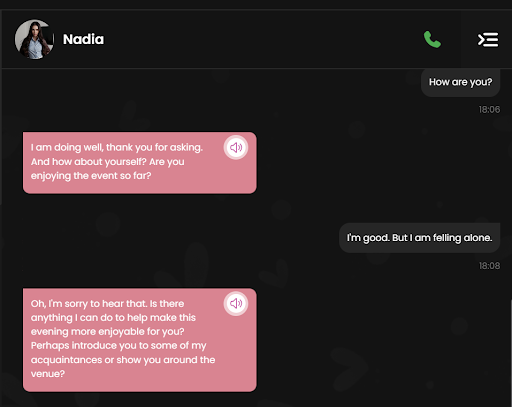
Task: Click 'acquaintances or show you around the' text
Action: point(123,360)
